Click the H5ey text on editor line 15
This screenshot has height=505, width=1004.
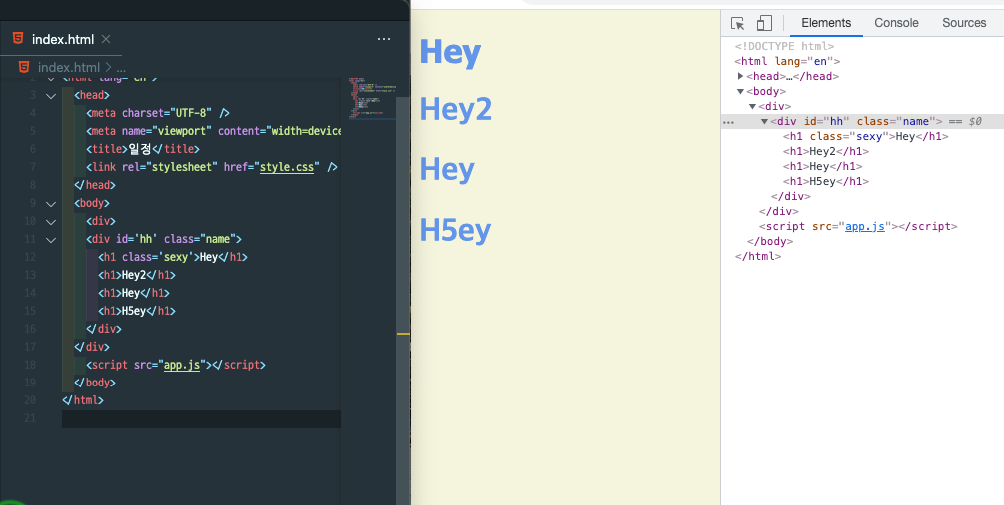(x=134, y=311)
